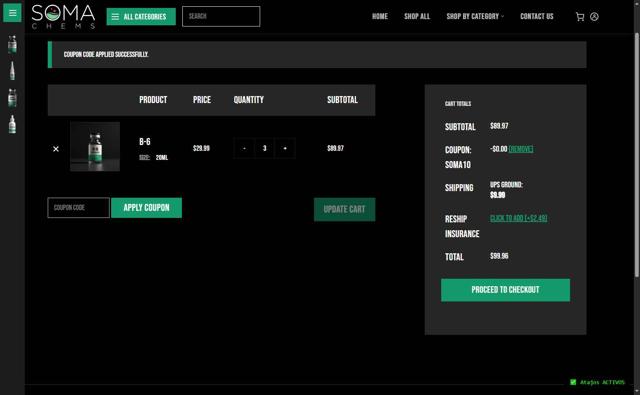Click the Update Cart button
The width and height of the screenshot is (640, 395).
coord(344,209)
